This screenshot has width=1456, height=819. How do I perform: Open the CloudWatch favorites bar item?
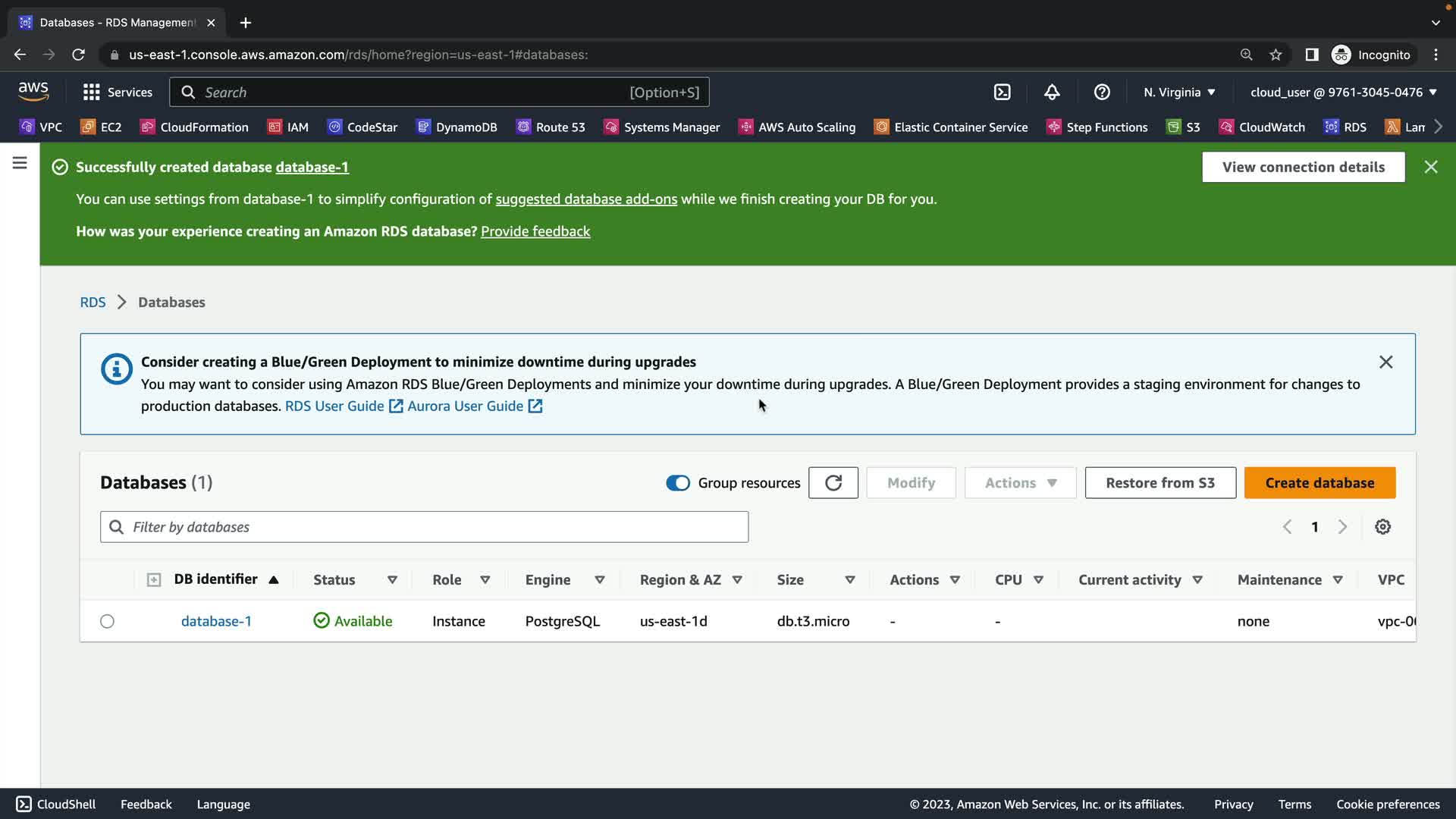[x=1262, y=127]
